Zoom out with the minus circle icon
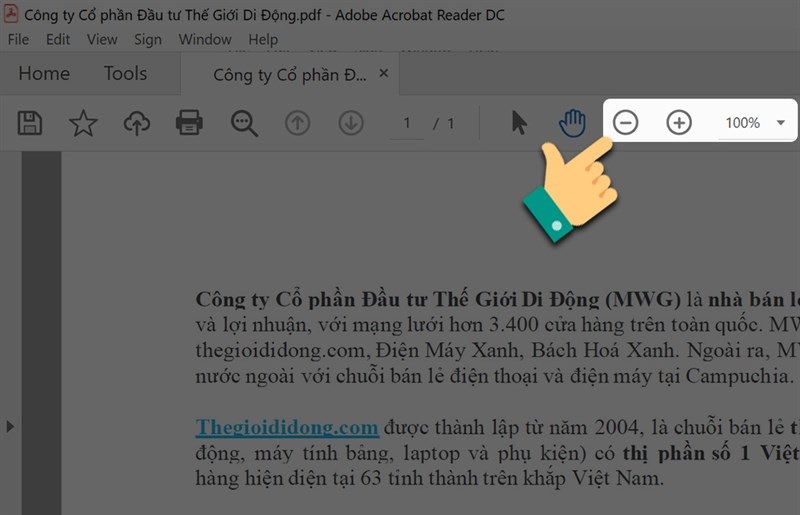800x515 pixels. tap(626, 123)
